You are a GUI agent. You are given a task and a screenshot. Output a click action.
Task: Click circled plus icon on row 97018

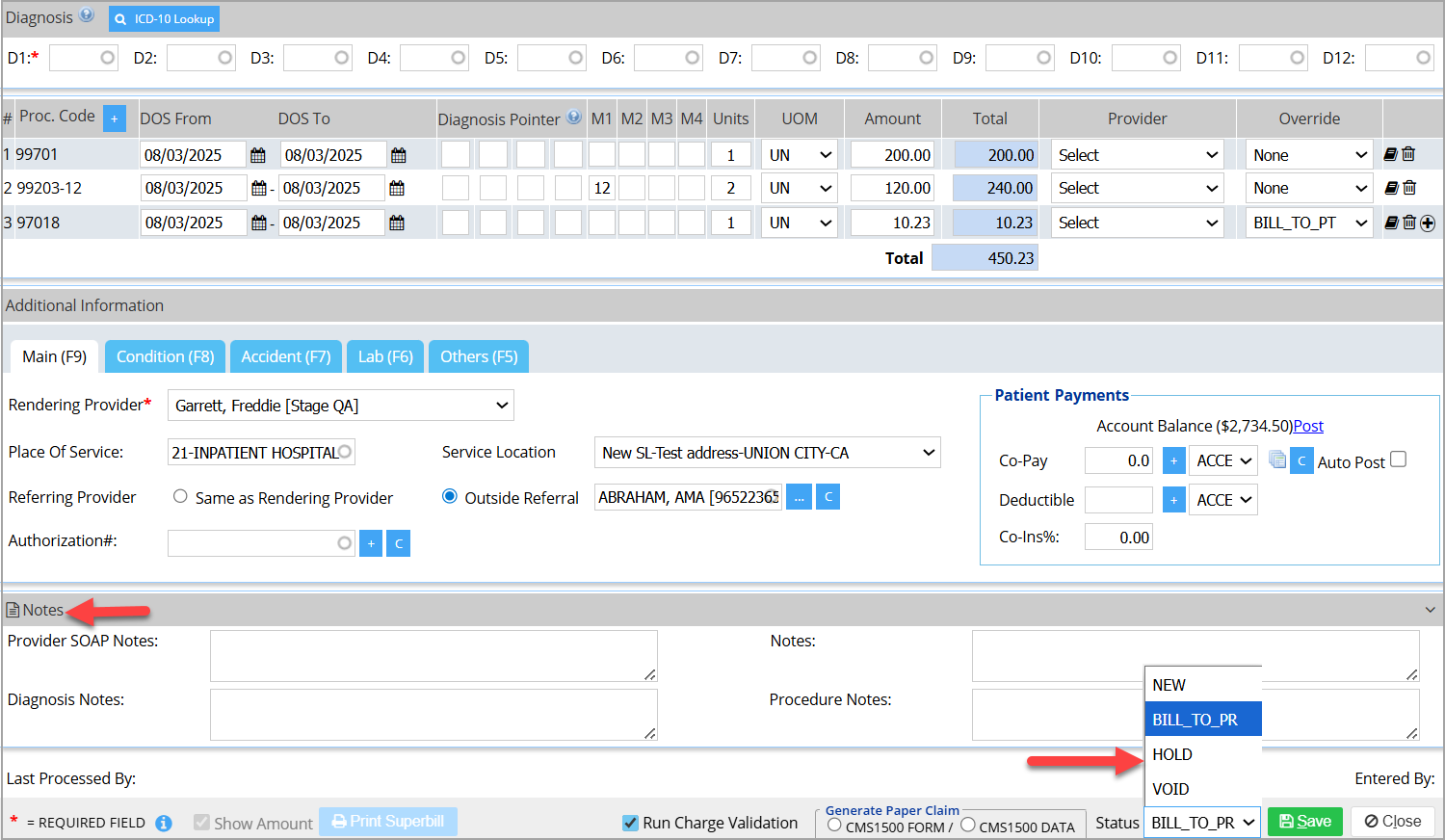pyautogui.click(x=1428, y=223)
